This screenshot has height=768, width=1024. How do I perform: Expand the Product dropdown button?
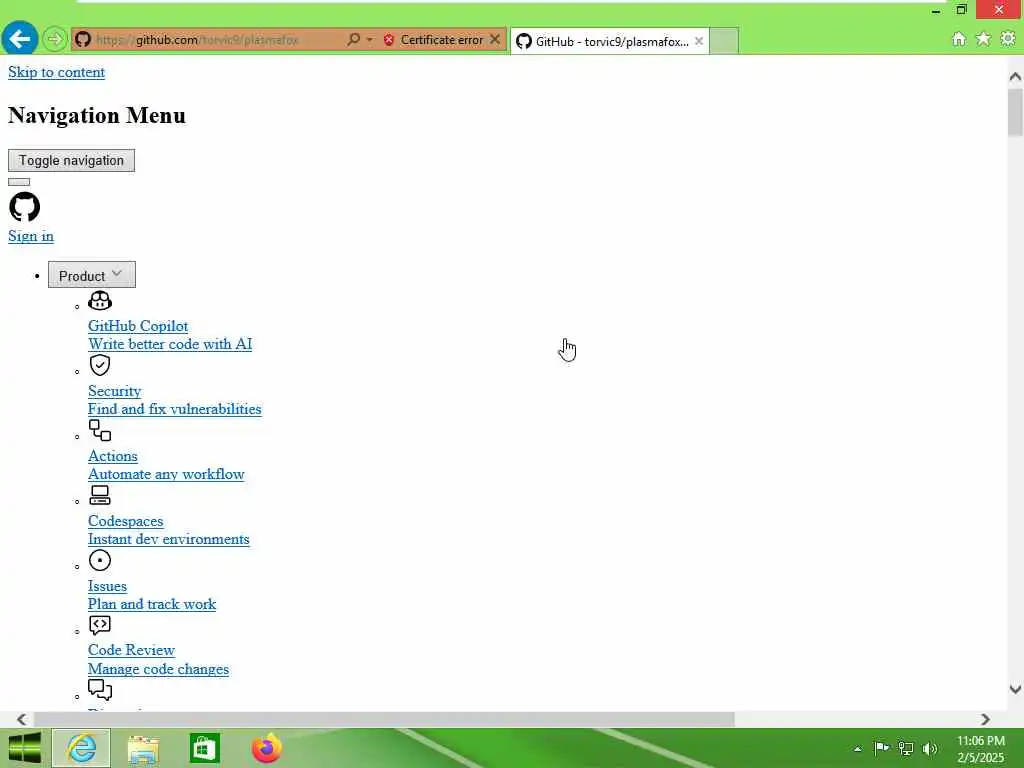click(x=91, y=275)
